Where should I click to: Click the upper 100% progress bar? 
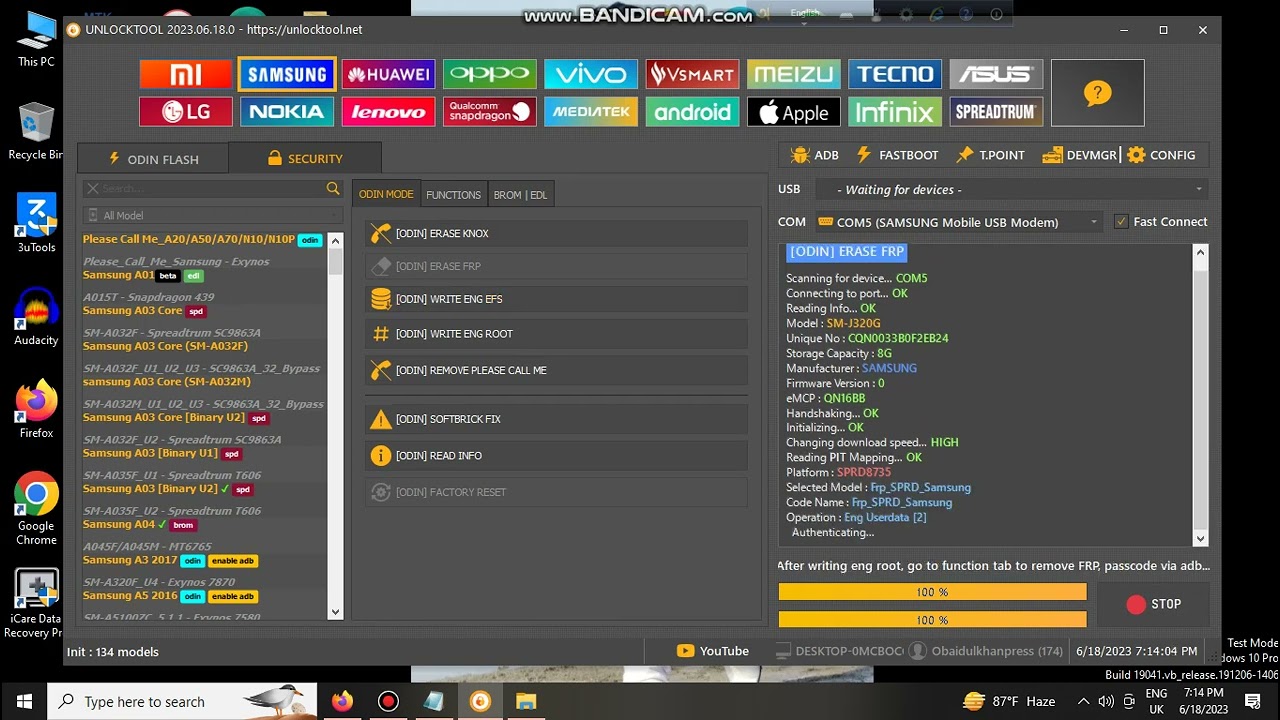pyautogui.click(x=932, y=592)
